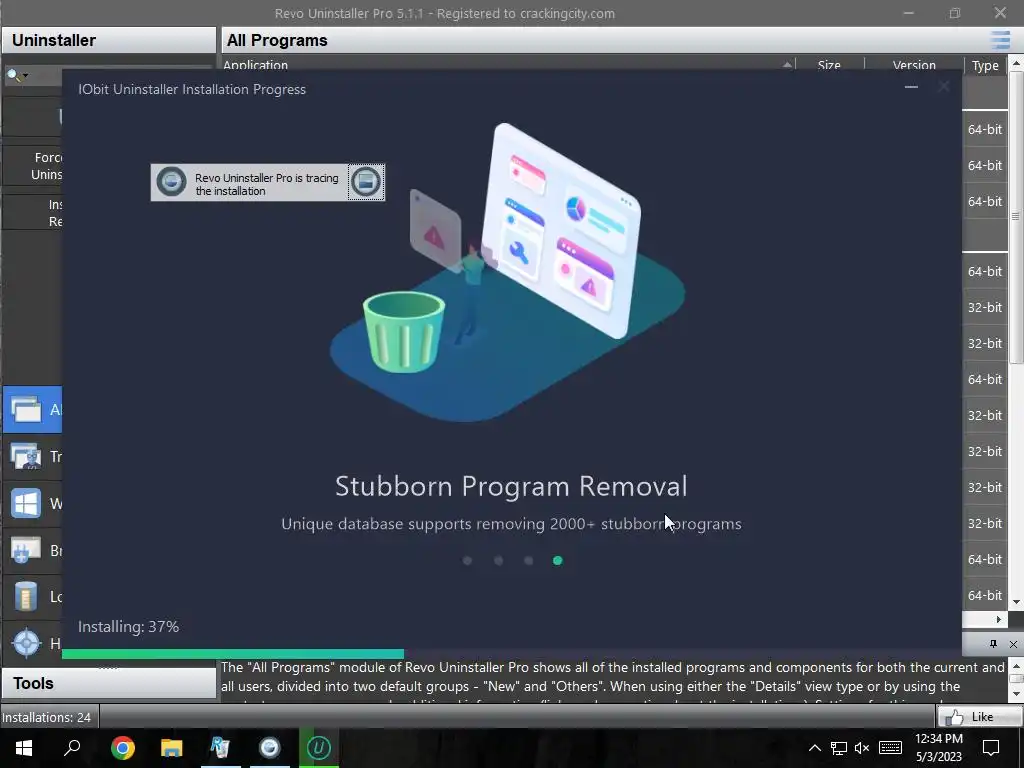Image resolution: width=1024 pixels, height=768 pixels.
Task: Open File Explorer from taskbar
Action: tap(172, 748)
